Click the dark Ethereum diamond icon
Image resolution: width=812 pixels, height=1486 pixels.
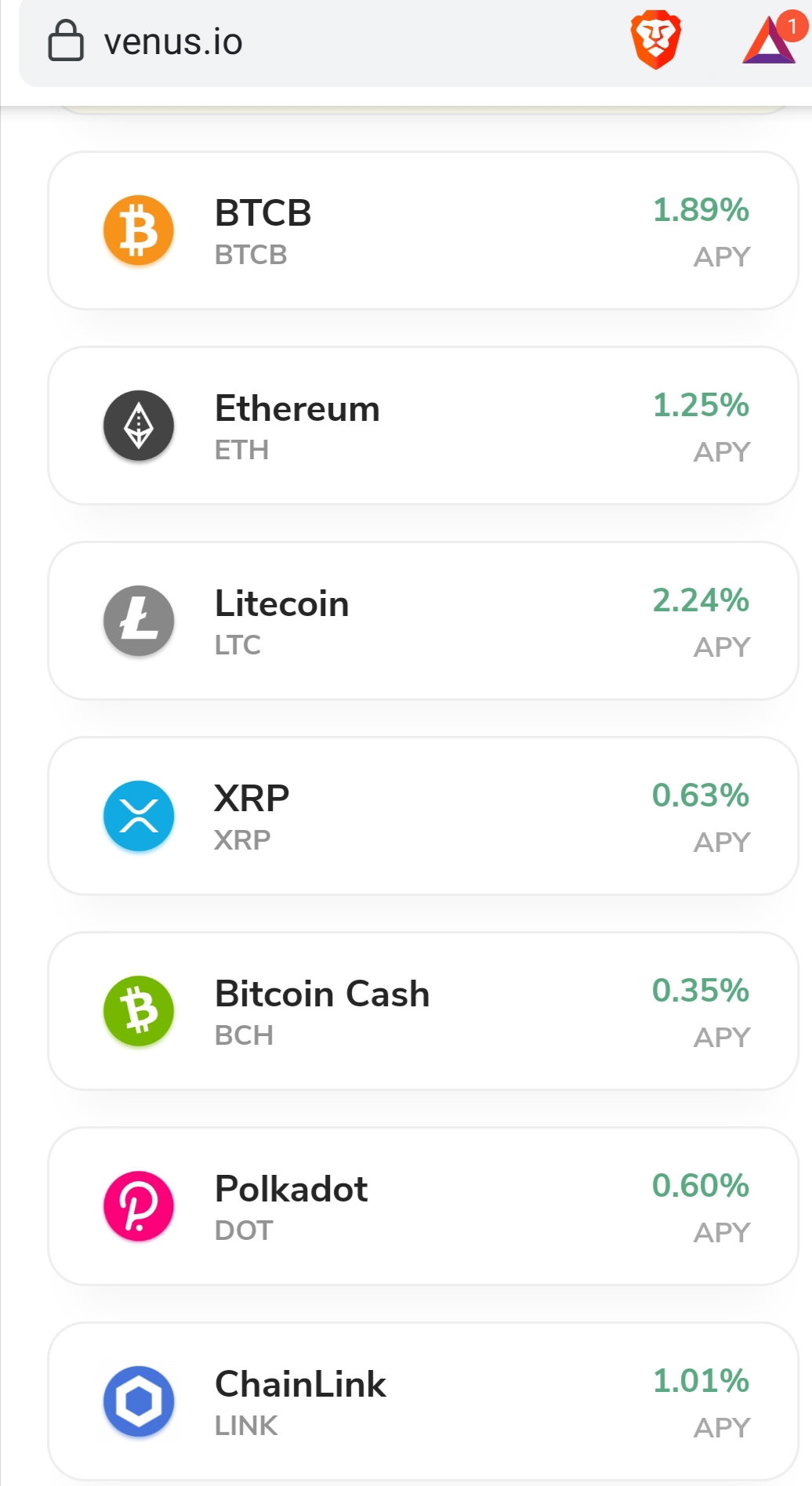139,426
